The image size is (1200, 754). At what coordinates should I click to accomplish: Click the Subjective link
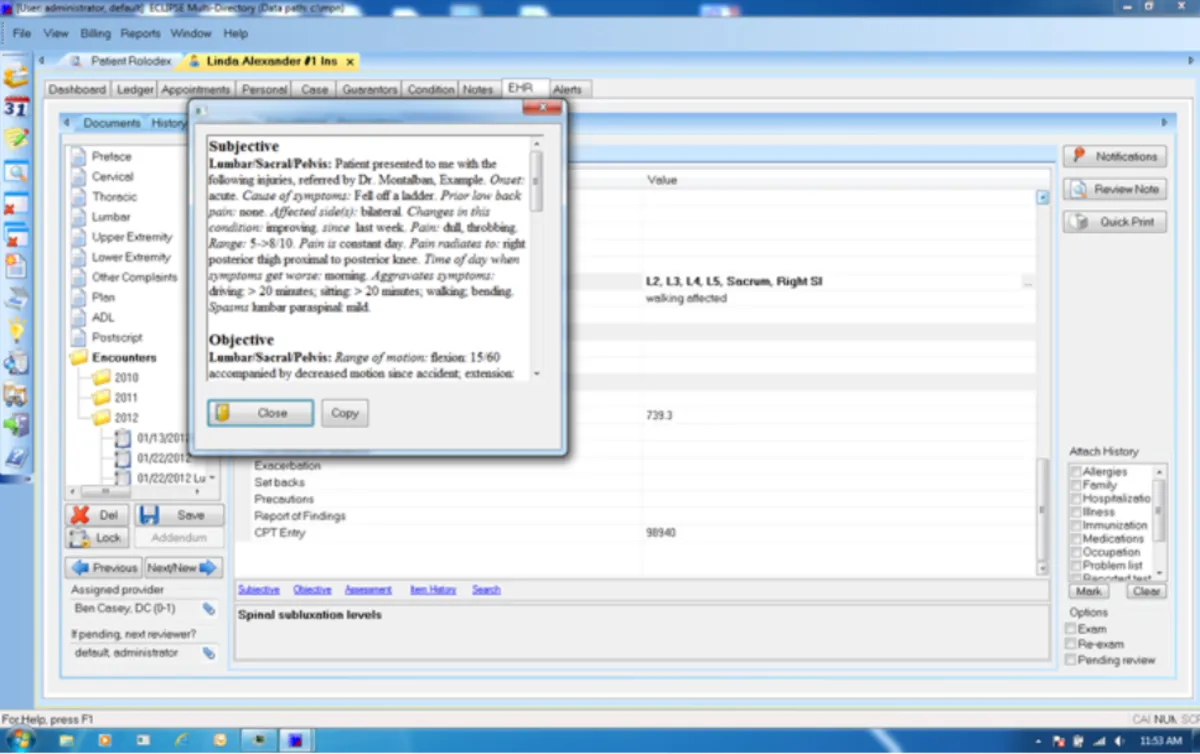tap(259, 590)
